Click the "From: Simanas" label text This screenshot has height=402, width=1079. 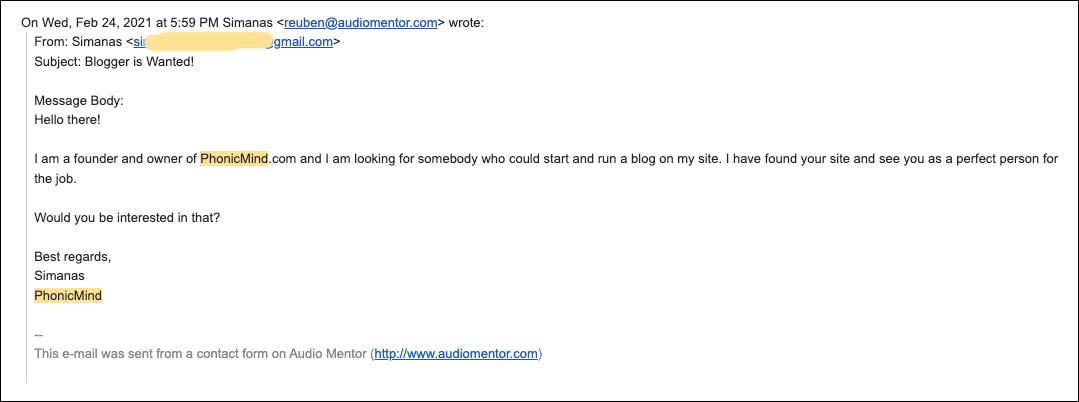click(x=78, y=42)
